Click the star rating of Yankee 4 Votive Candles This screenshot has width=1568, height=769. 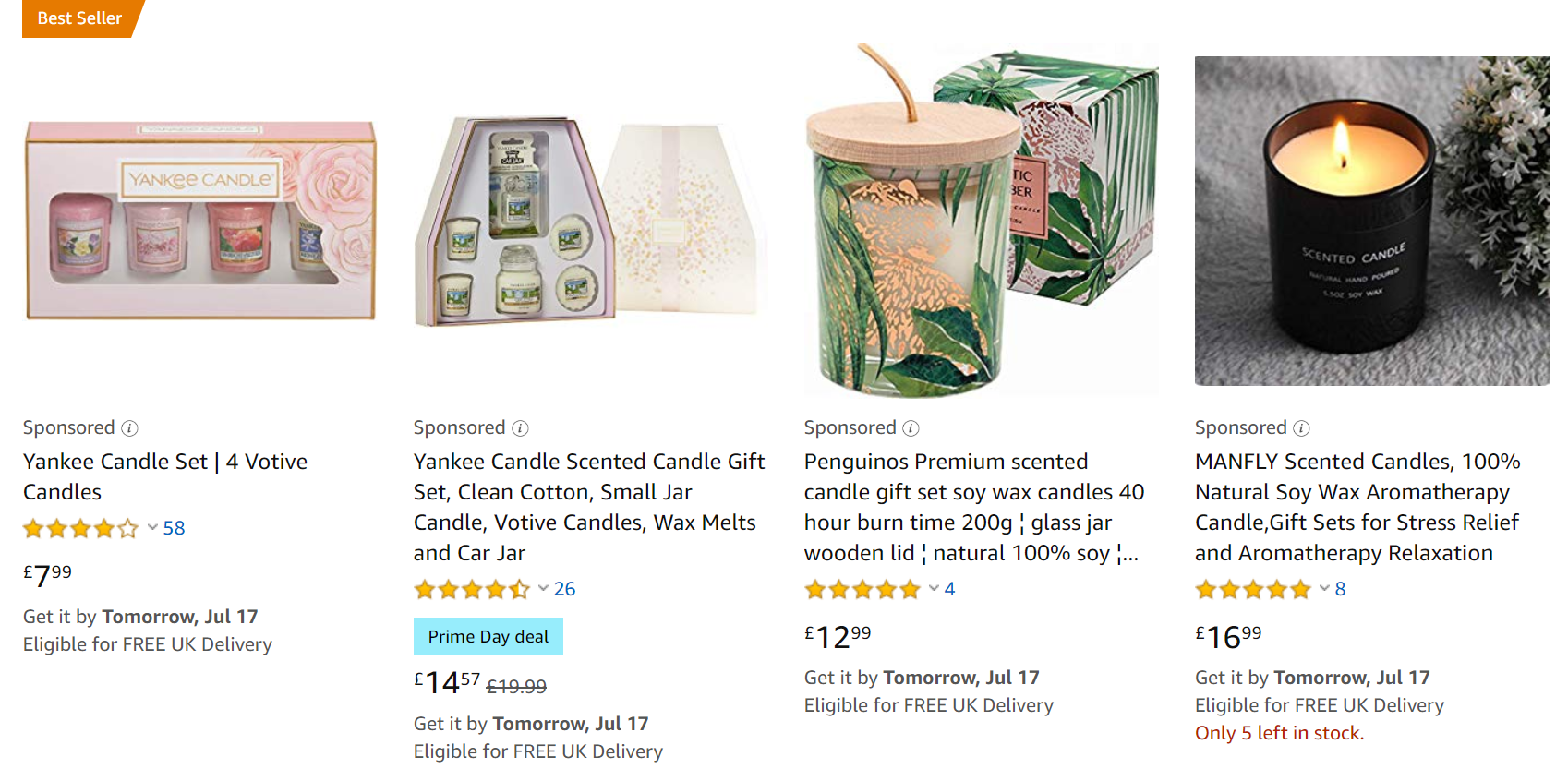point(80,529)
